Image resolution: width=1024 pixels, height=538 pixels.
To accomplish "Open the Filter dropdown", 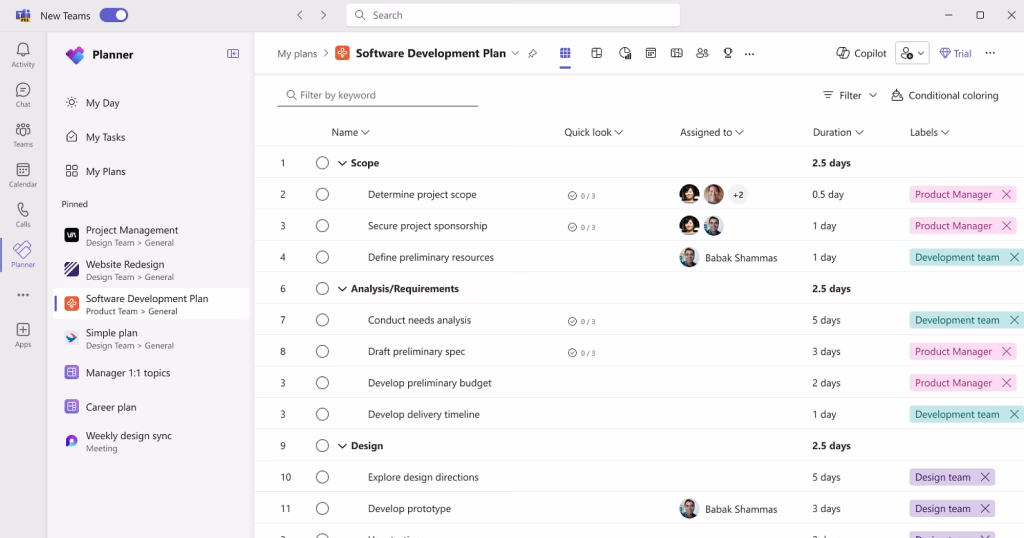I will [x=849, y=95].
